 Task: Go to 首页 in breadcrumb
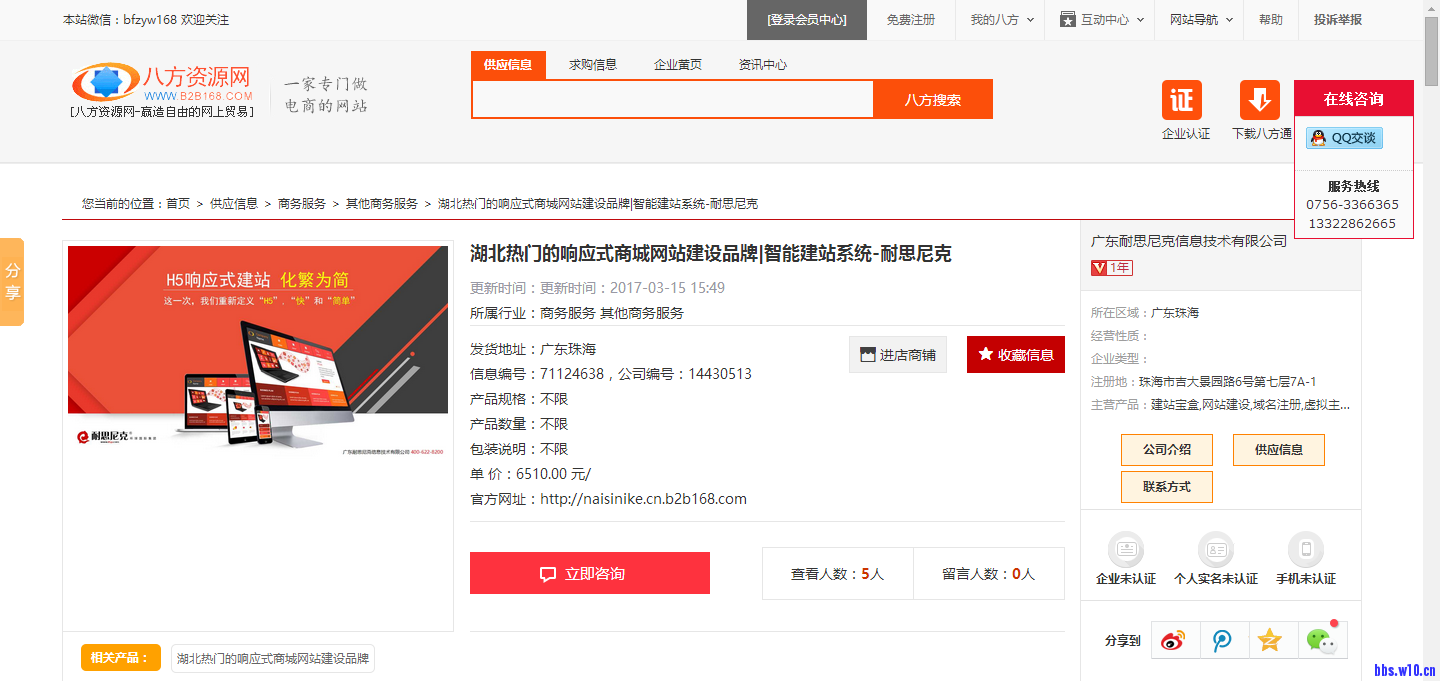pos(178,204)
